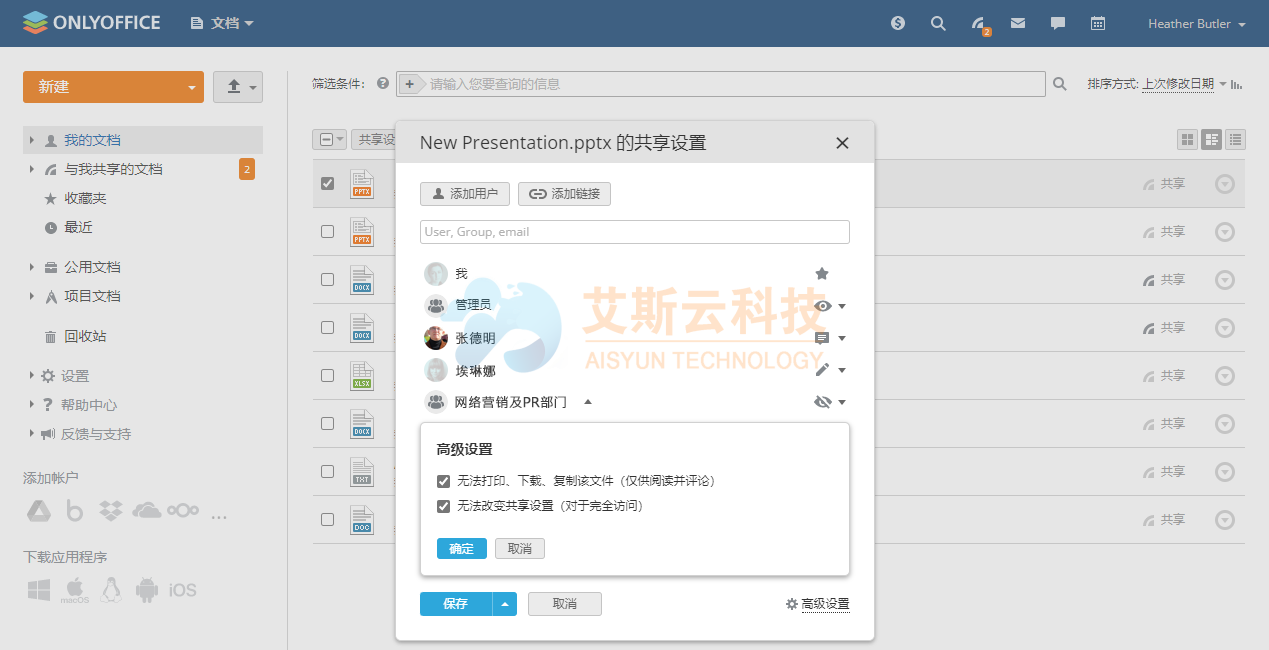Image resolution: width=1269 pixels, height=650 pixels.
Task: Connect a Dropbox account icon
Action: pos(111,511)
